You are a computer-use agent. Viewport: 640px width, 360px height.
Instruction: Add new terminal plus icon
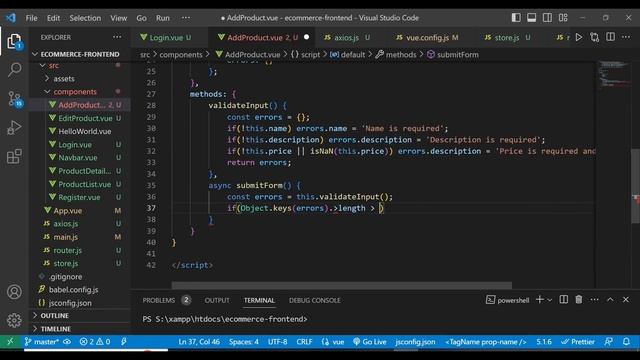tap(540, 300)
